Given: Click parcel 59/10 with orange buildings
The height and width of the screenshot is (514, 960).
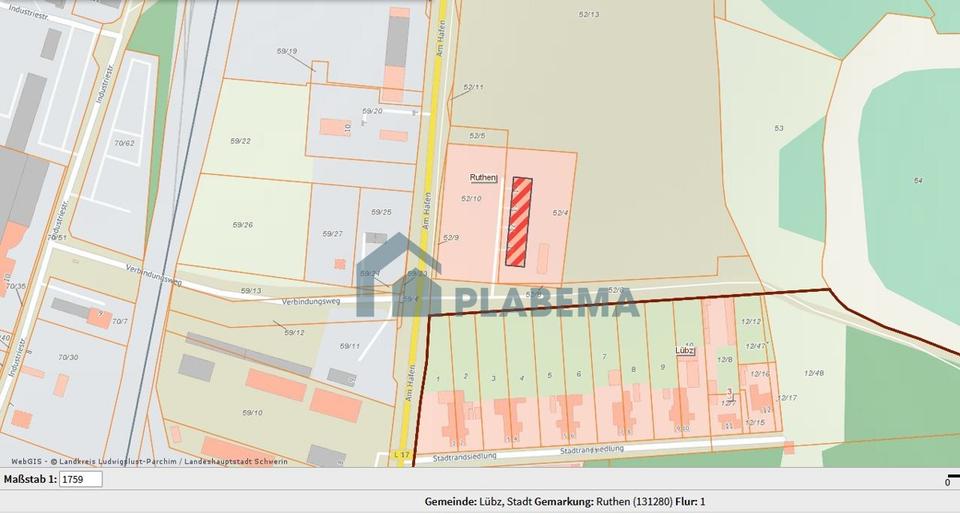Looking at the screenshot, I should coord(250,412).
